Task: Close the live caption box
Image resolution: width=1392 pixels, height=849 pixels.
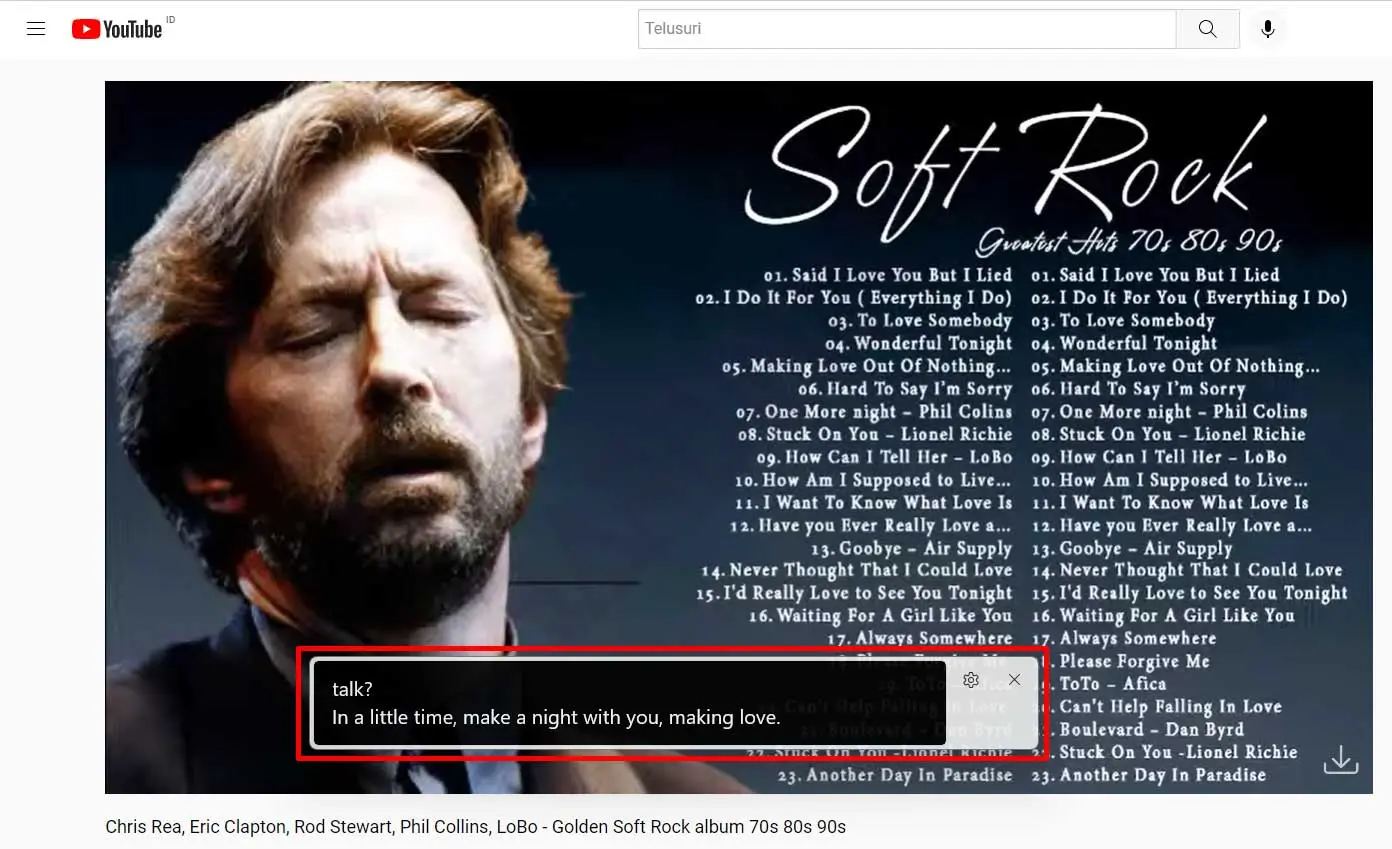Action: click(1015, 680)
